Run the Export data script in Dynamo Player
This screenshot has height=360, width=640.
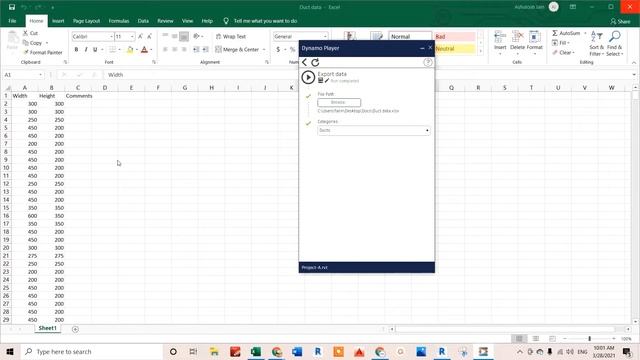click(x=308, y=77)
